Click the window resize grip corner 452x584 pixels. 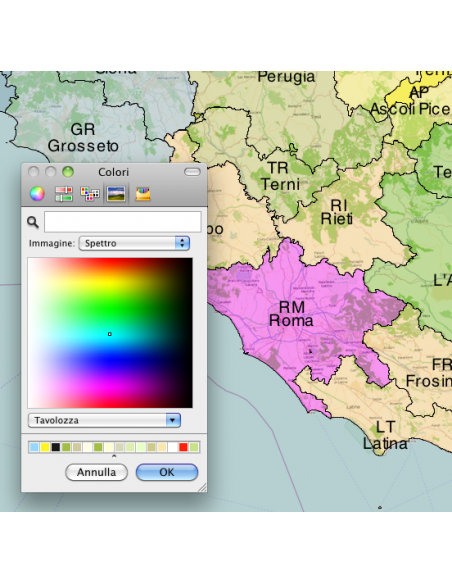[202, 488]
